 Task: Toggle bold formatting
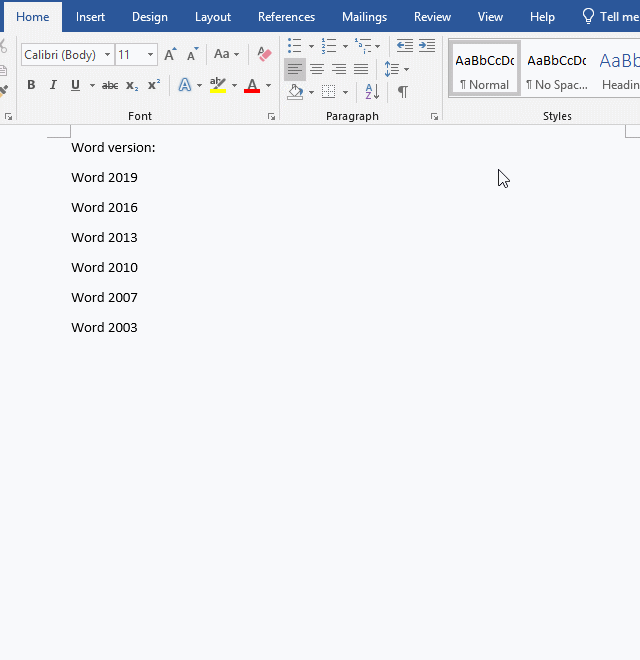[x=31, y=85]
